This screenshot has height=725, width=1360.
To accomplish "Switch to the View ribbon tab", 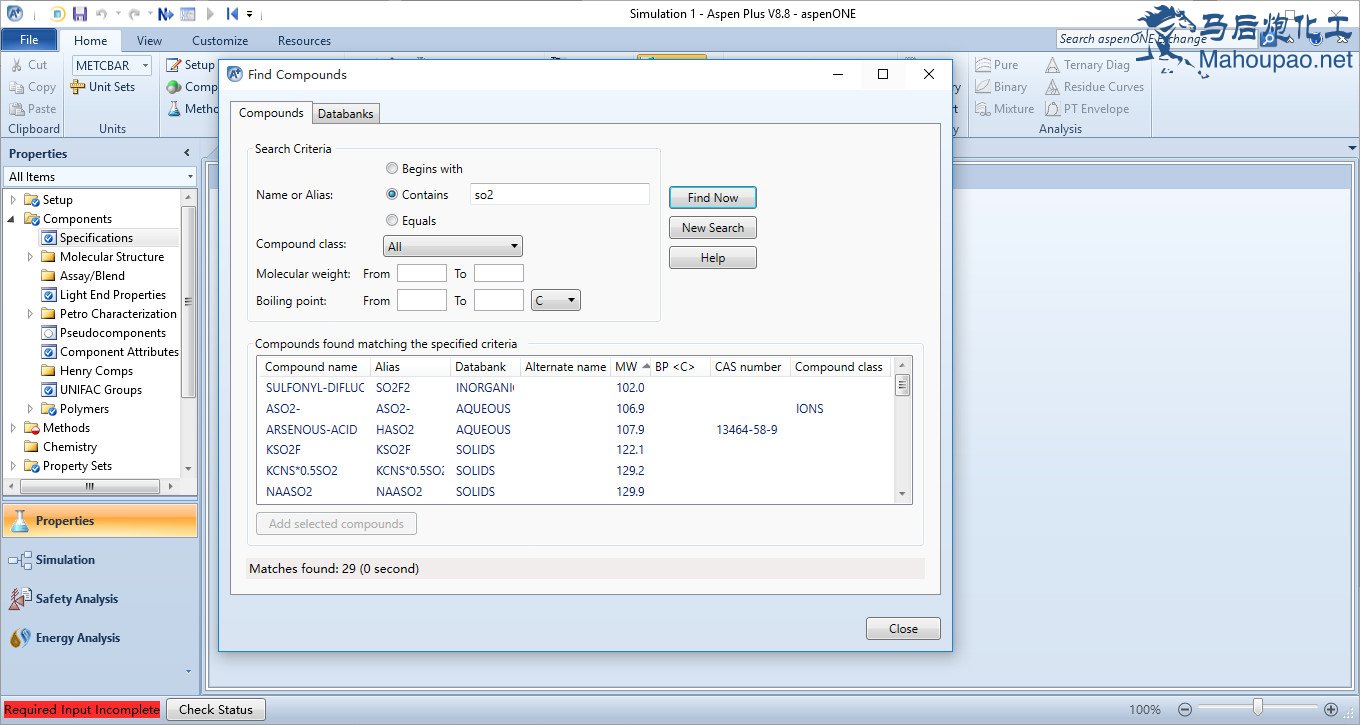I will [149, 41].
